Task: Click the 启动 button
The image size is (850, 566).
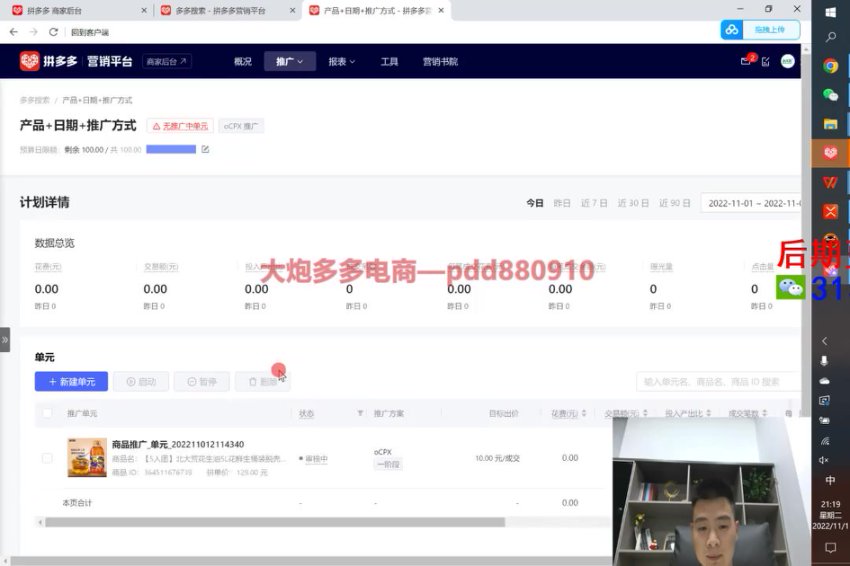Action: point(141,382)
